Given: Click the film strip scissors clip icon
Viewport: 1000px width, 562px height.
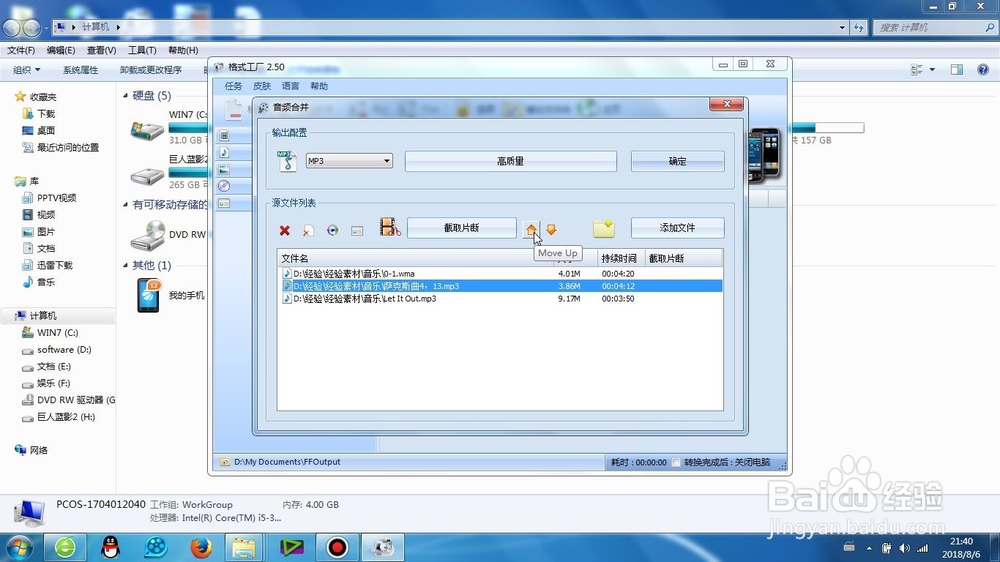Looking at the screenshot, I should 390,227.
